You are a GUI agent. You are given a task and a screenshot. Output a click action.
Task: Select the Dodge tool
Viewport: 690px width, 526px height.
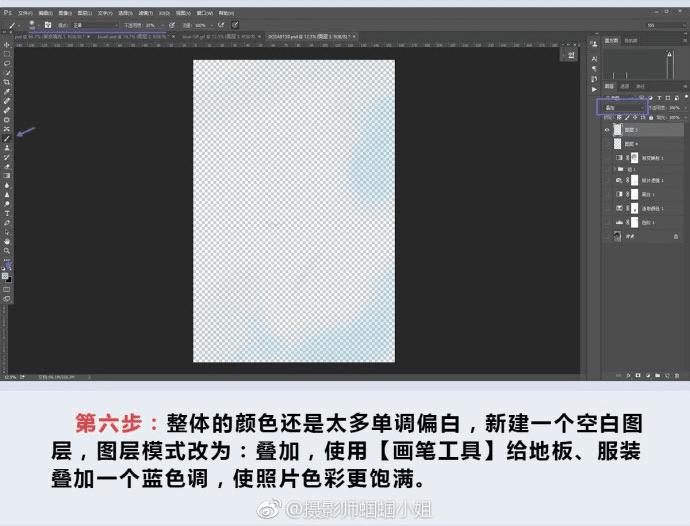7,204
